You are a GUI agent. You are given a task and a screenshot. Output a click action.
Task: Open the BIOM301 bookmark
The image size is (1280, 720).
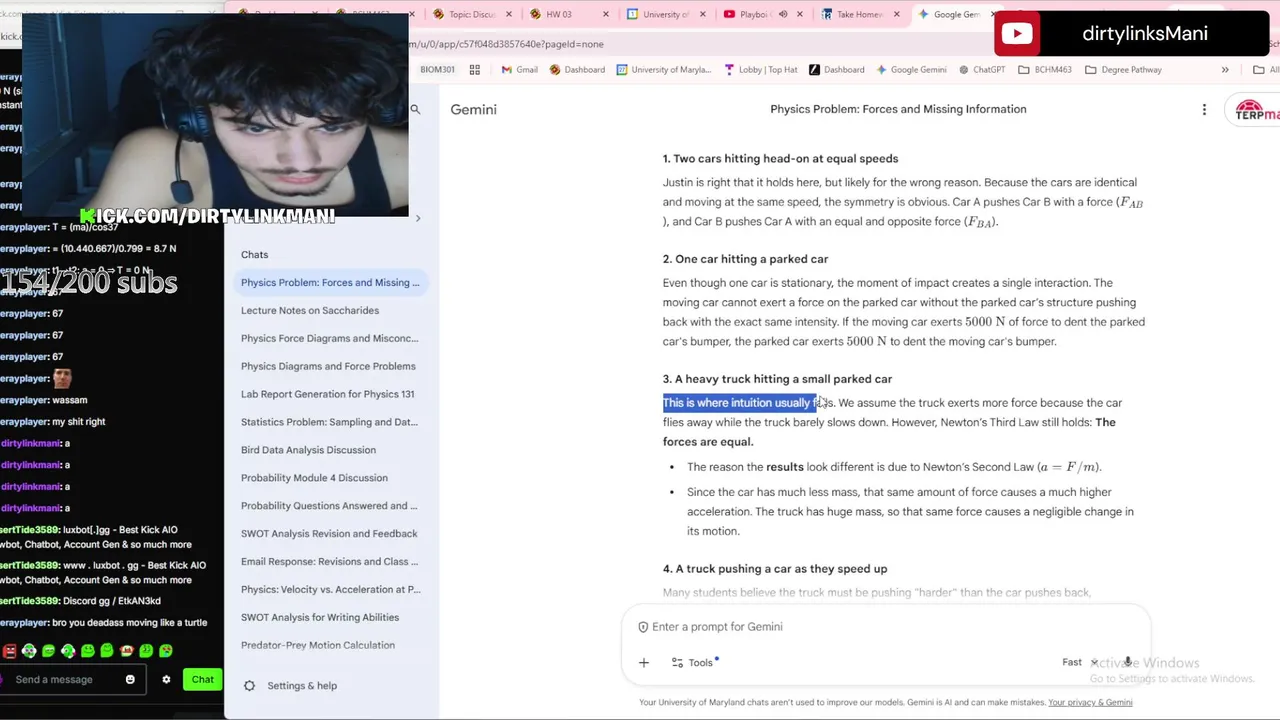437,70
